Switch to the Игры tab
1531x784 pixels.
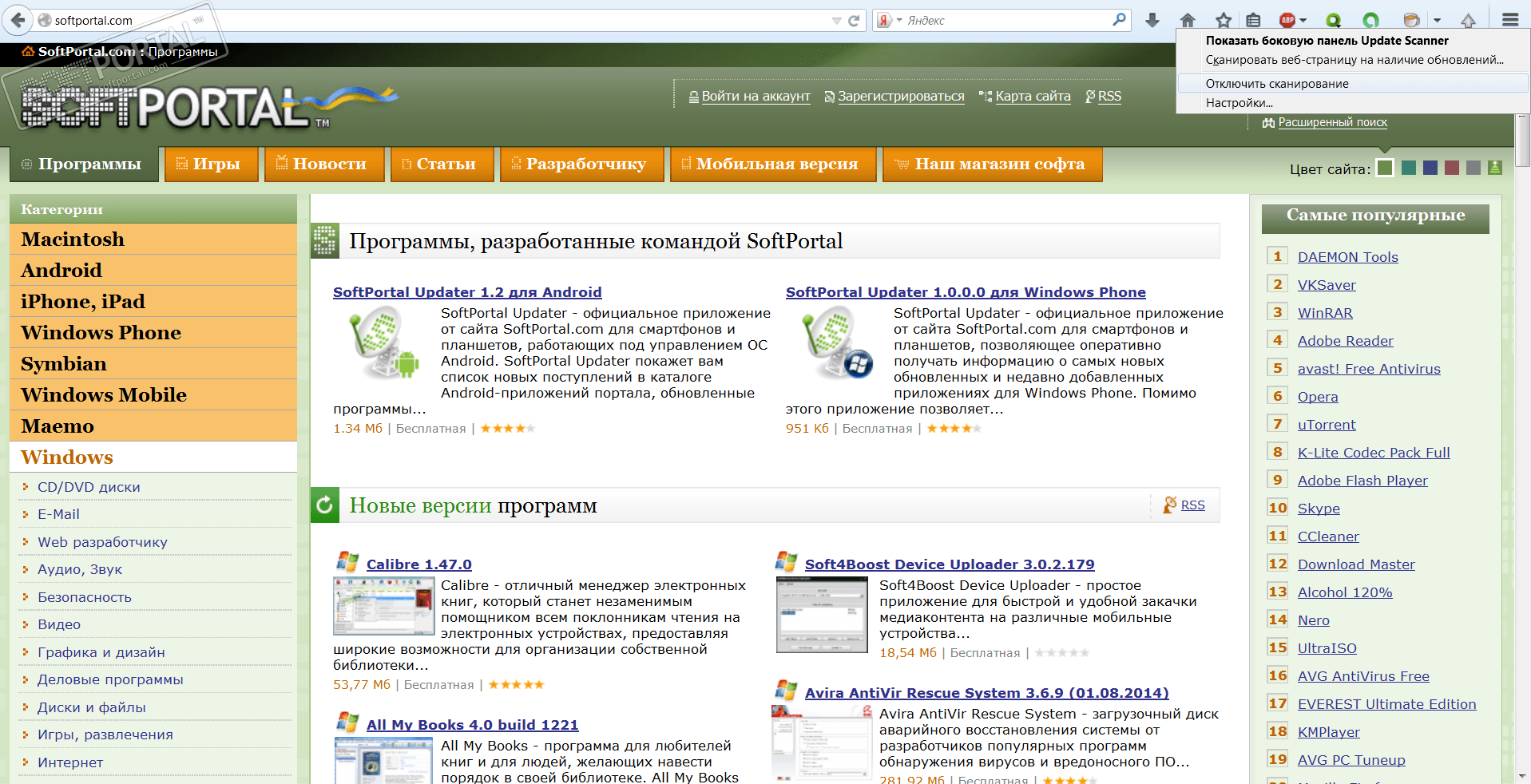(x=212, y=164)
